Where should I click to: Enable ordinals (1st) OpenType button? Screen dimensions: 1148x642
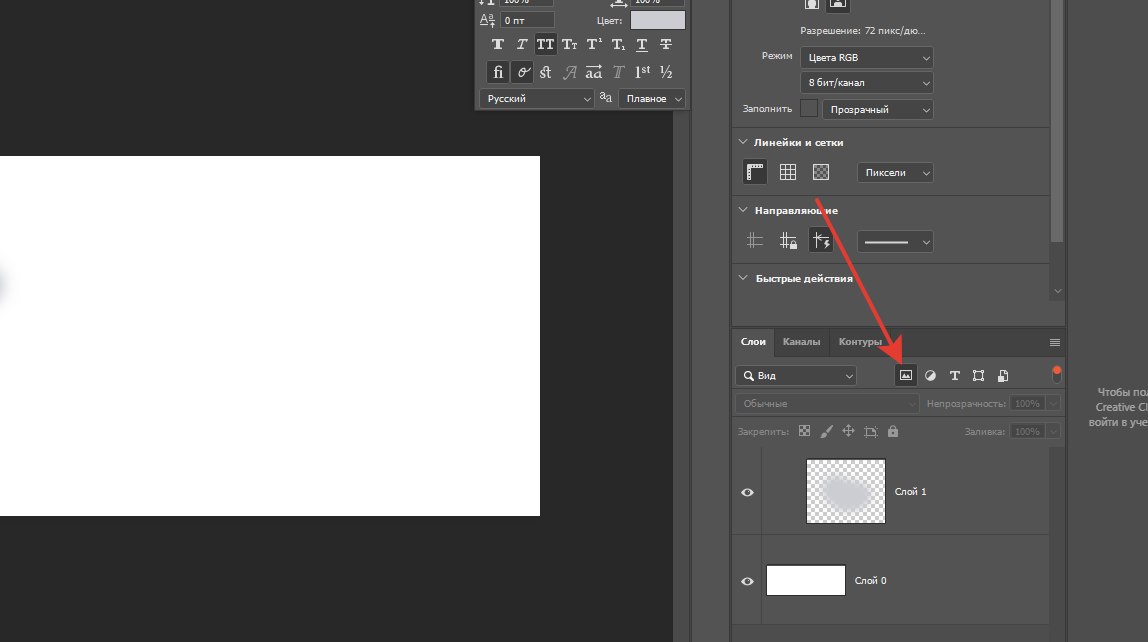pyautogui.click(x=642, y=72)
